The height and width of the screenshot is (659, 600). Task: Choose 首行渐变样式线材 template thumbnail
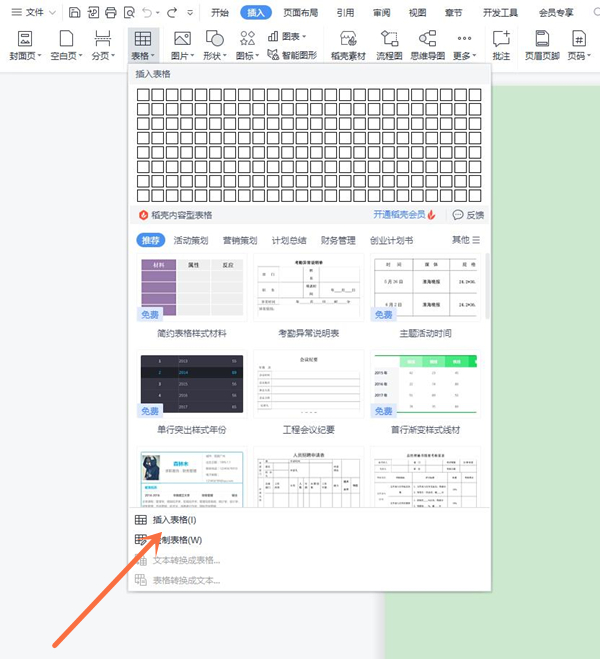[x=425, y=384]
